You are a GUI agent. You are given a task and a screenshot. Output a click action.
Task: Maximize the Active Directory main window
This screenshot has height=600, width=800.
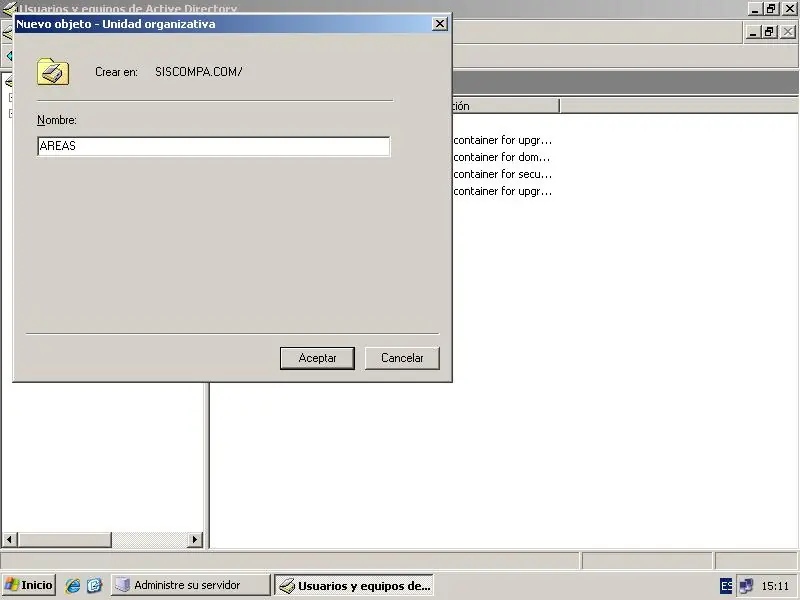(x=771, y=8)
